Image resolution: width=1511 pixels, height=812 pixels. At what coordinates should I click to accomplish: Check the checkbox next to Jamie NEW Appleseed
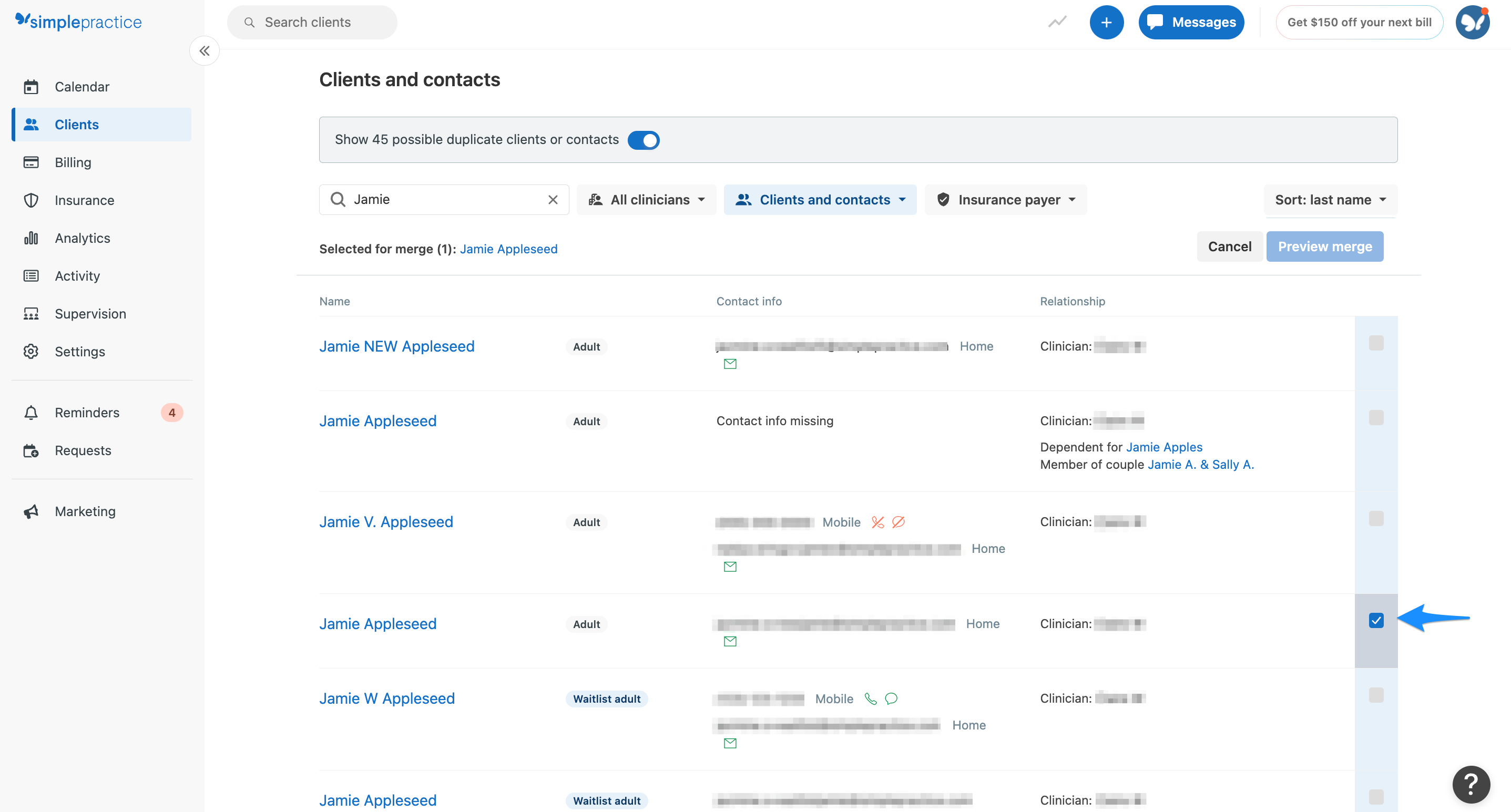[1376, 344]
